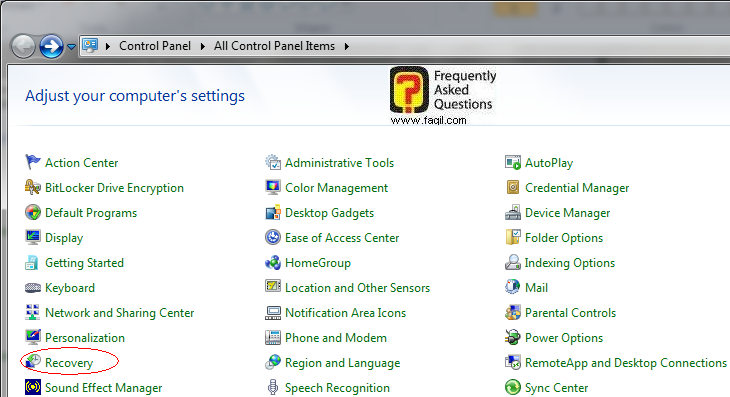Screen dimensions: 730x397
Task: Open the Power Options icon
Action: (x=513, y=338)
